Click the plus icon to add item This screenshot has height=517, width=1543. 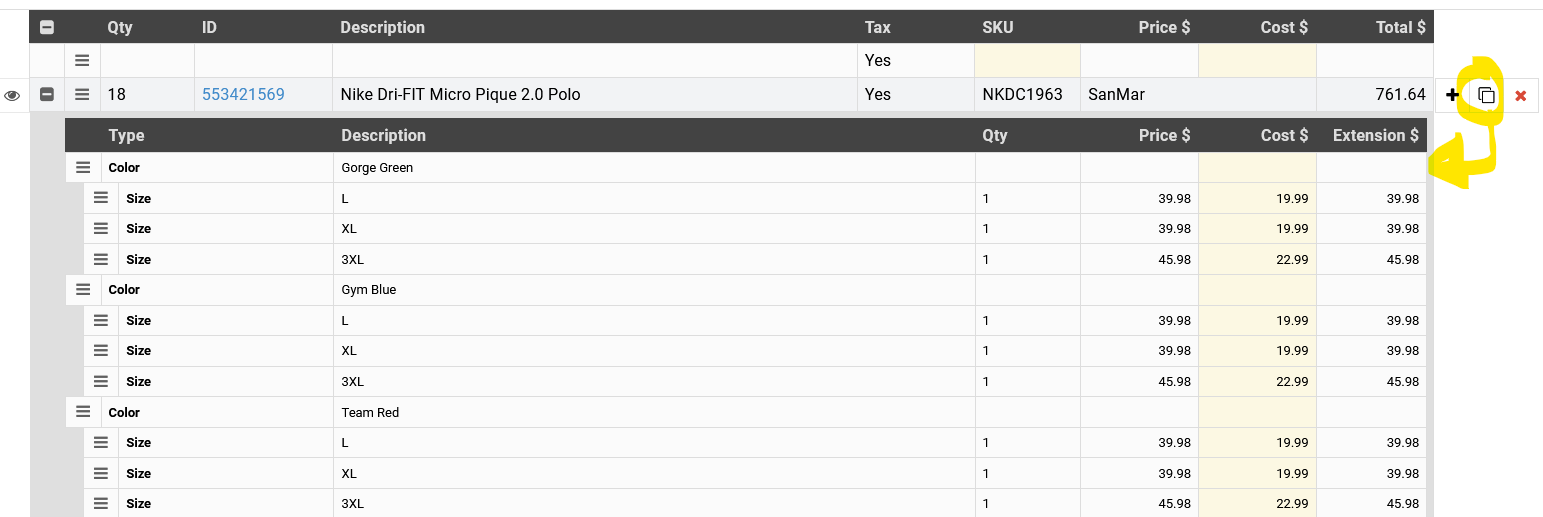(x=1452, y=96)
